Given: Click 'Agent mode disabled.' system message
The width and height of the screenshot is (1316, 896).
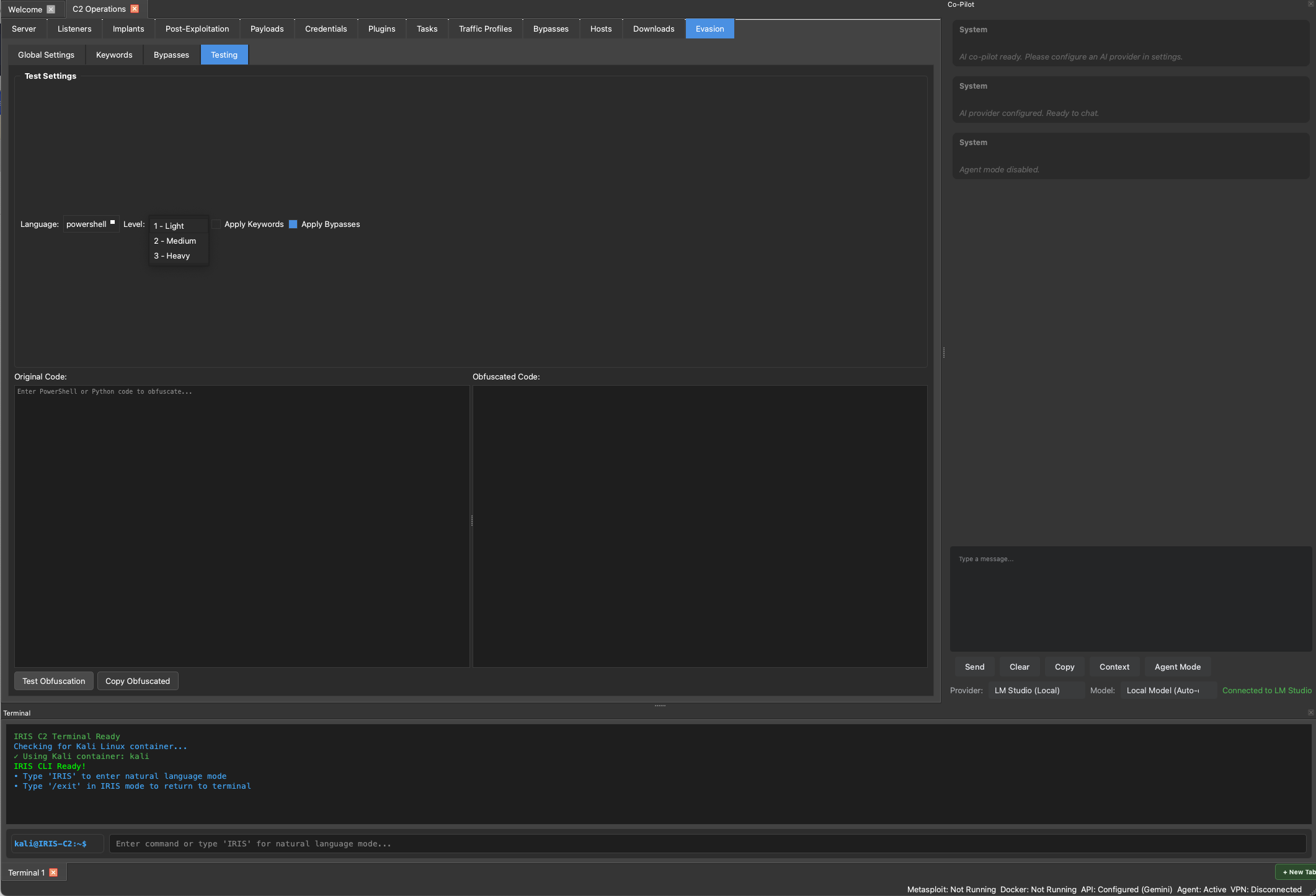Looking at the screenshot, I should point(999,169).
